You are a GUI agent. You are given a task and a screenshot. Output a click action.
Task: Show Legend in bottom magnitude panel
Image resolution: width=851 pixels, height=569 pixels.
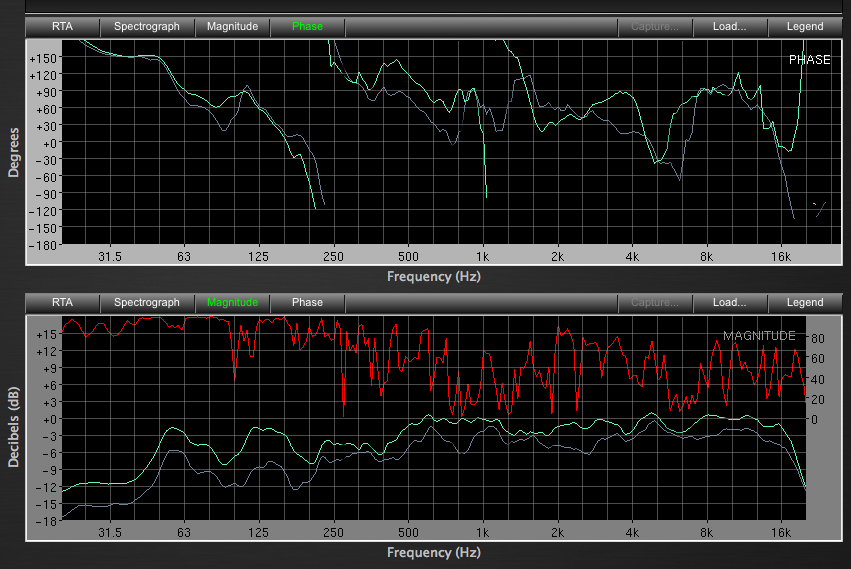coord(805,302)
